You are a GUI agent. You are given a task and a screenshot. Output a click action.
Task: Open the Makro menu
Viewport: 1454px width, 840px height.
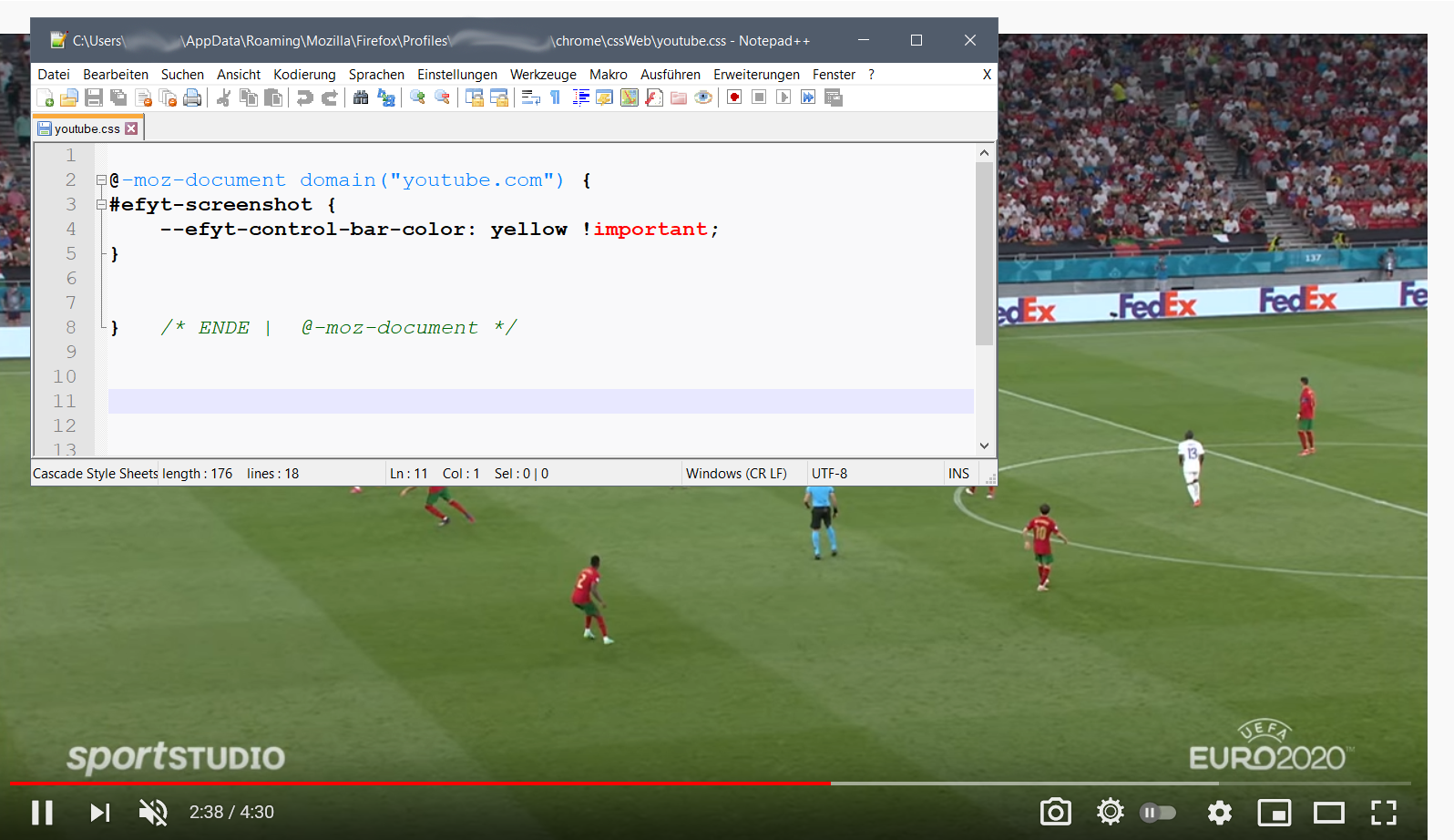pos(609,75)
